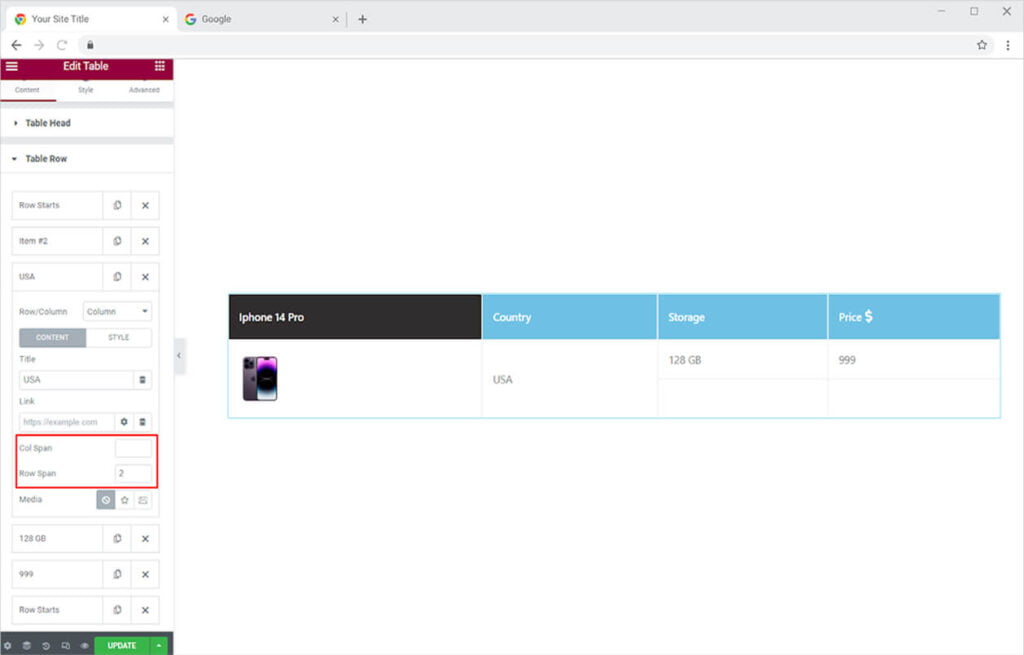The width and height of the screenshot is (1024, 655).
Task: Open the Row/Column dropdown
Action: 117,312
